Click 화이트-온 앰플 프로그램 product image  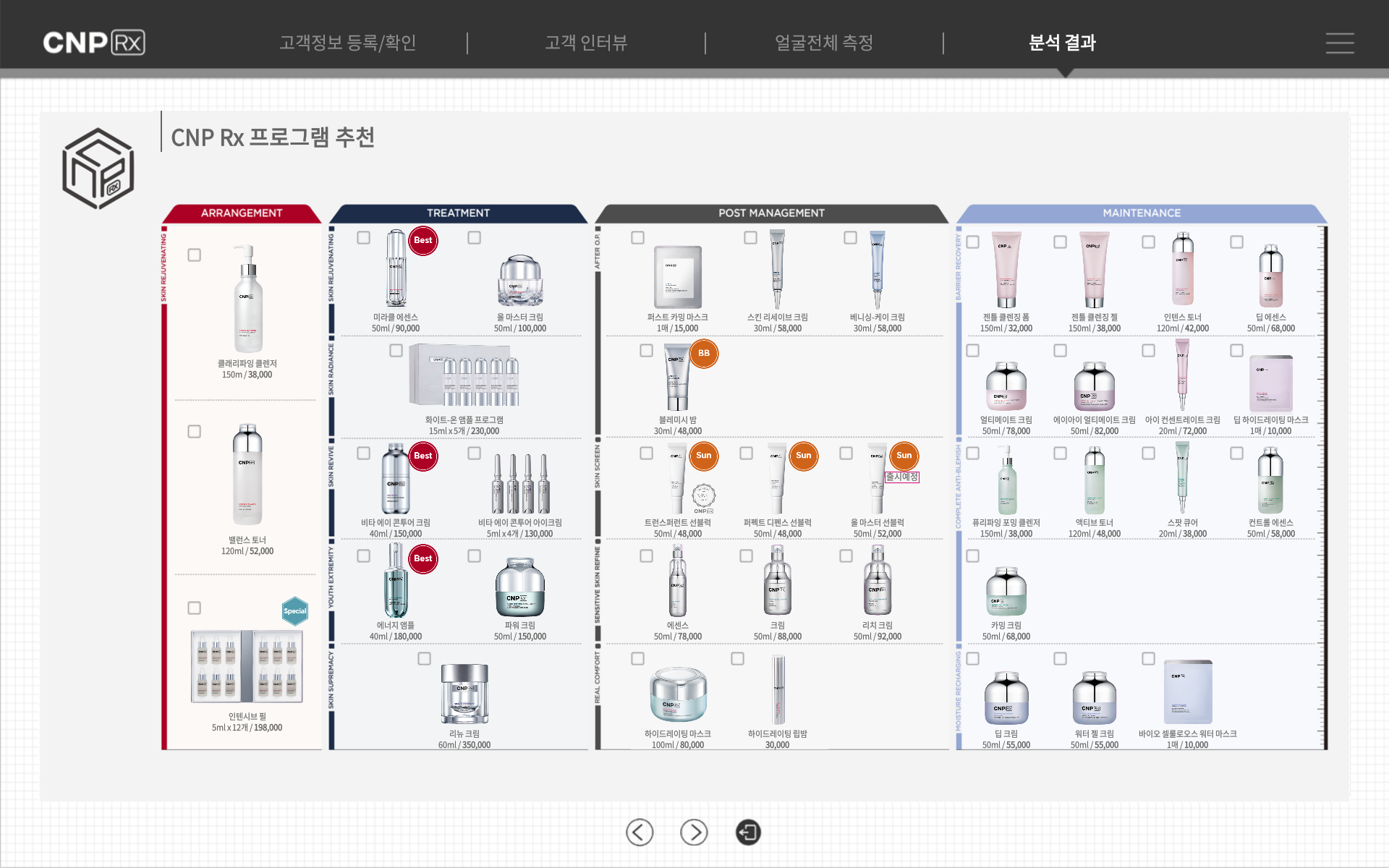click(x=464, y=375)
